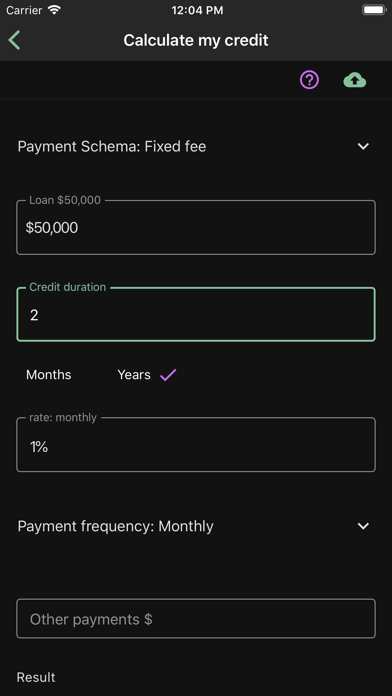Open Payment Schema: Fixed fee selector

point(196,146)
